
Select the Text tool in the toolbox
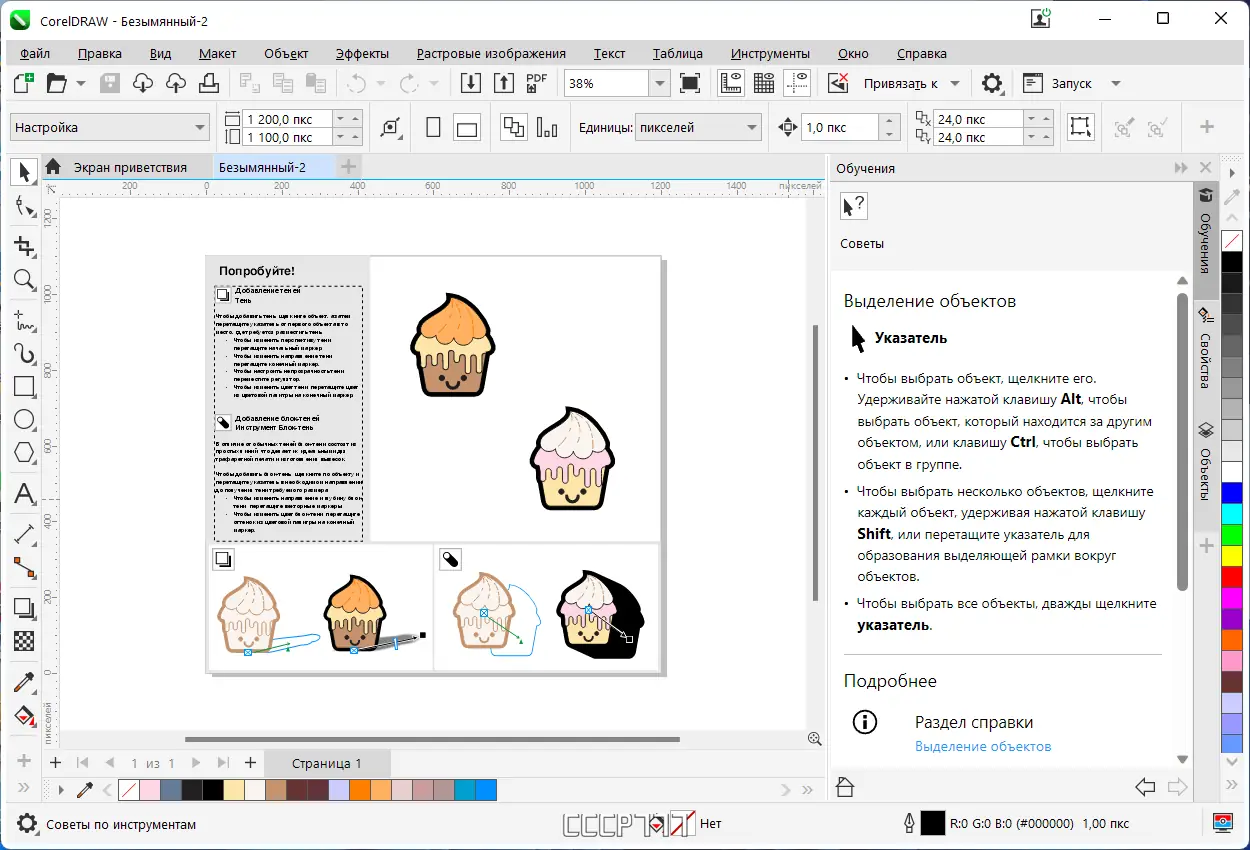click(x=24, y=494)
